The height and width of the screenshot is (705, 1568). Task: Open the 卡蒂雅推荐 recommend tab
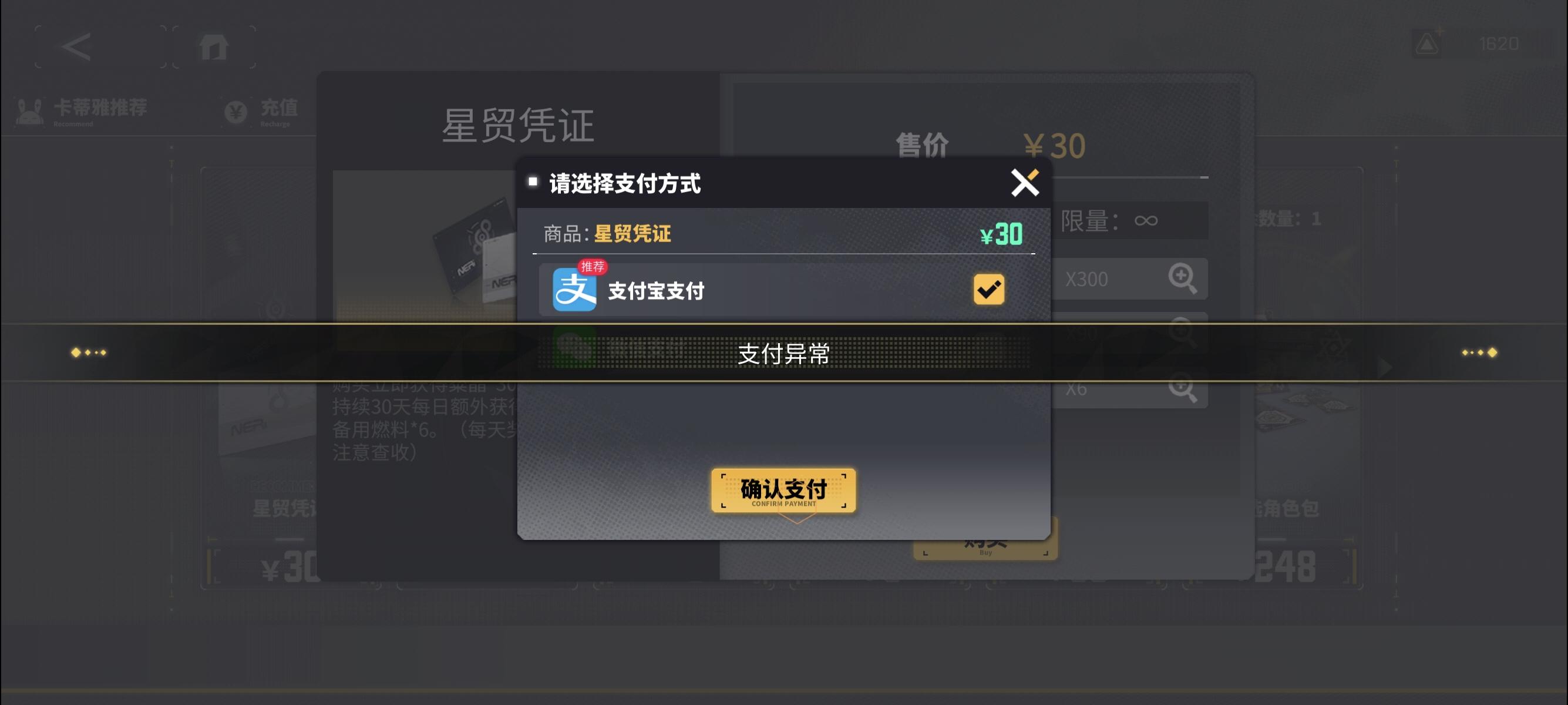(82, 111)
